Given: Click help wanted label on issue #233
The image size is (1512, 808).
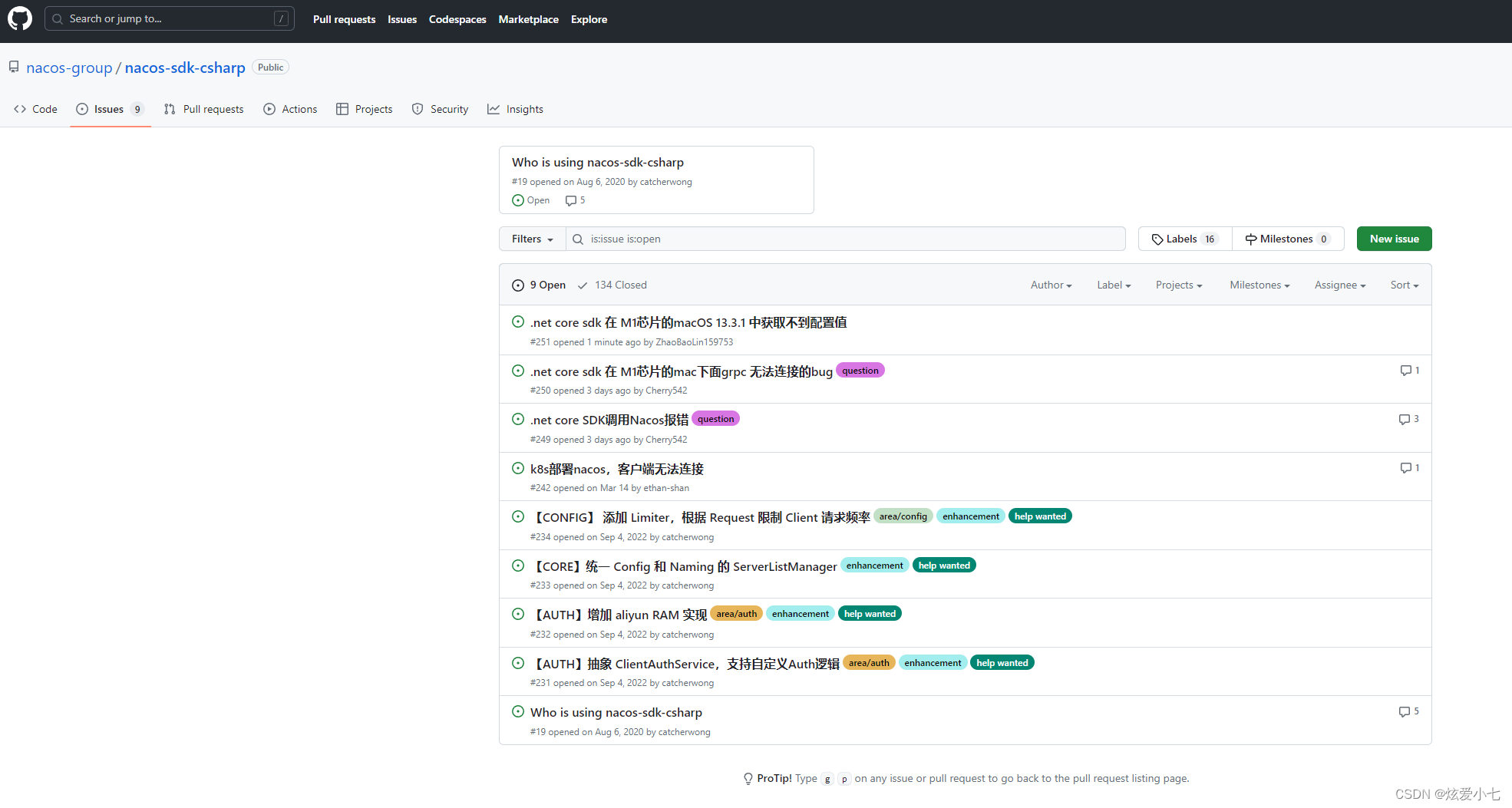Looking at the screenshot, I should point(944,566).
